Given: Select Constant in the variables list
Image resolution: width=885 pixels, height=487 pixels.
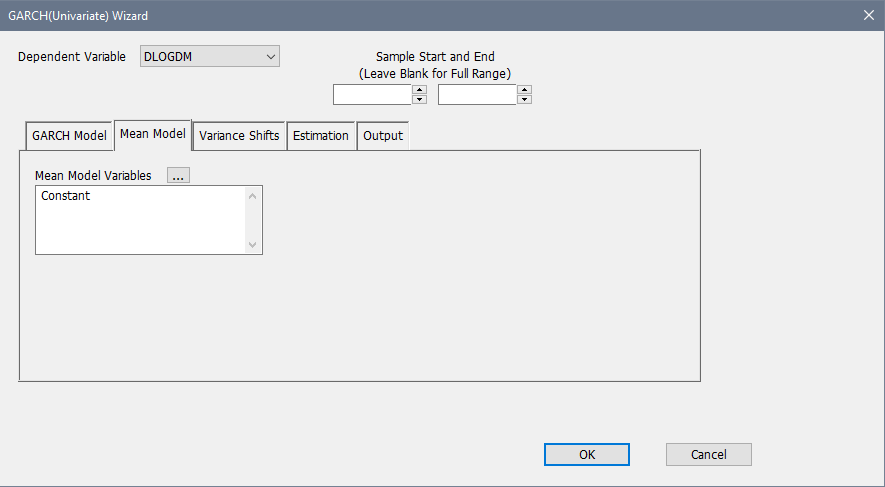Looking at the screenshot, I should coord(66,197).
